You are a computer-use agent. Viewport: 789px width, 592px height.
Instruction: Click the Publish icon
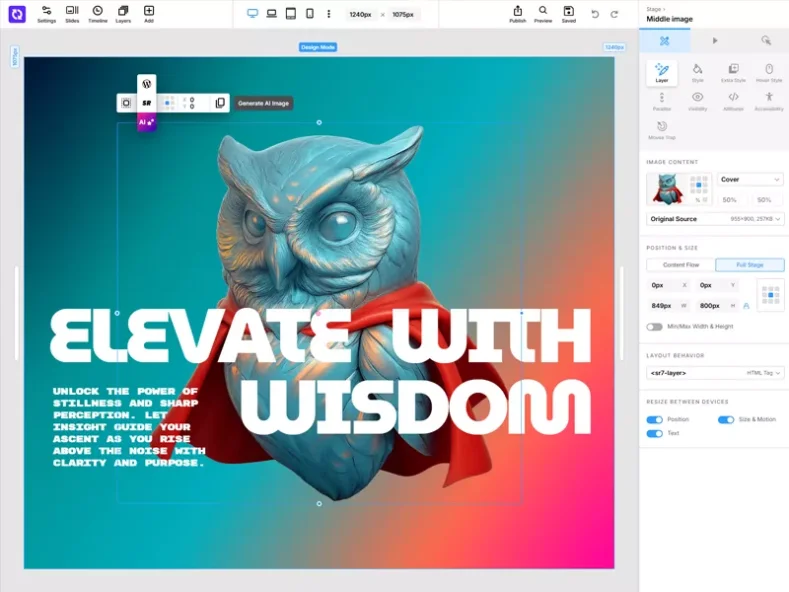pos(517,13)
